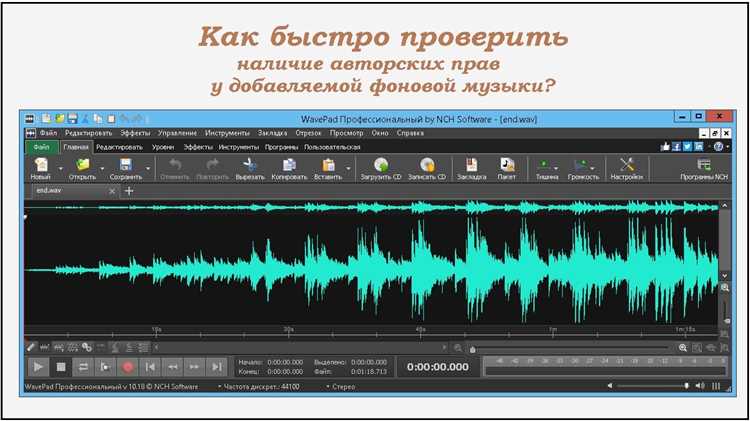Click the Вырезать (Cut) scissors icon
750x421 pixels.
click(249, 165)
